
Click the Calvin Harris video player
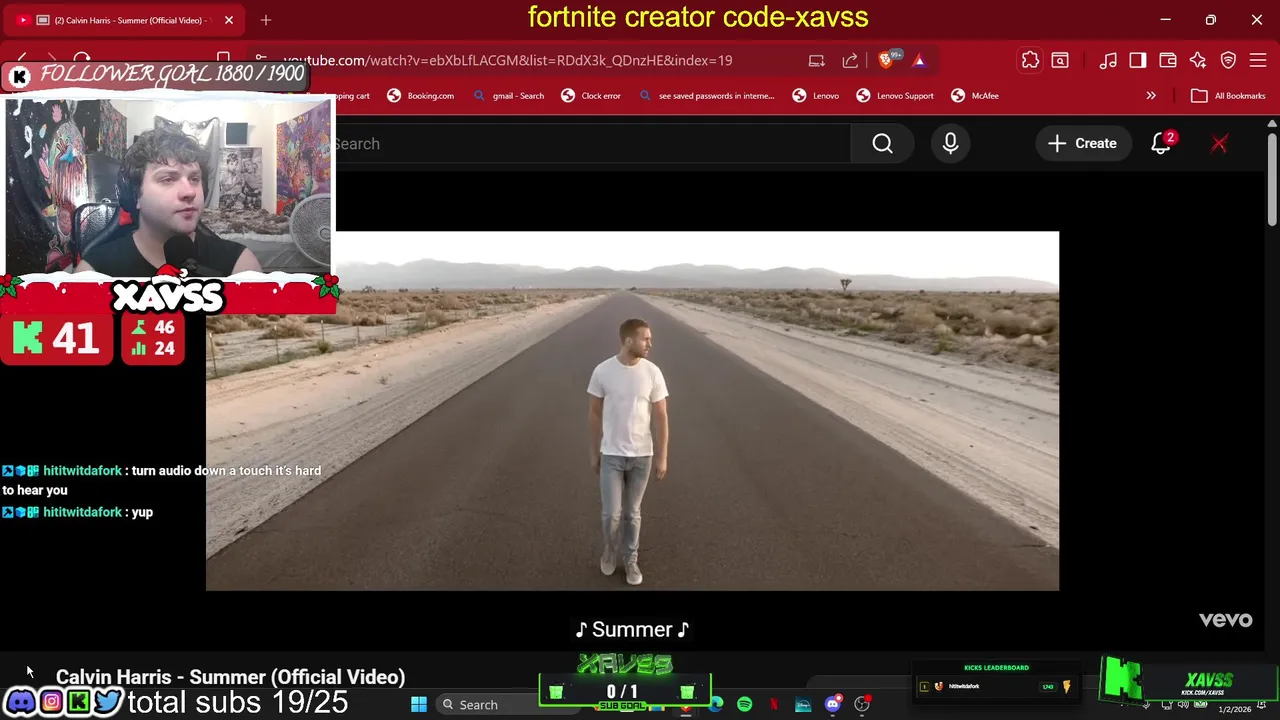click(632, 411)
